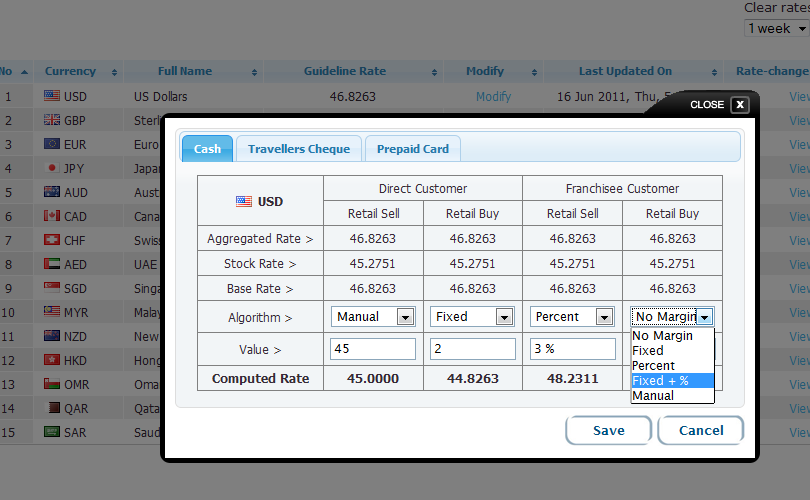The width and height of the screenshot is (810, 500).
Task: Open the Prepaid Card tab
Action: [x=412, y=149]
